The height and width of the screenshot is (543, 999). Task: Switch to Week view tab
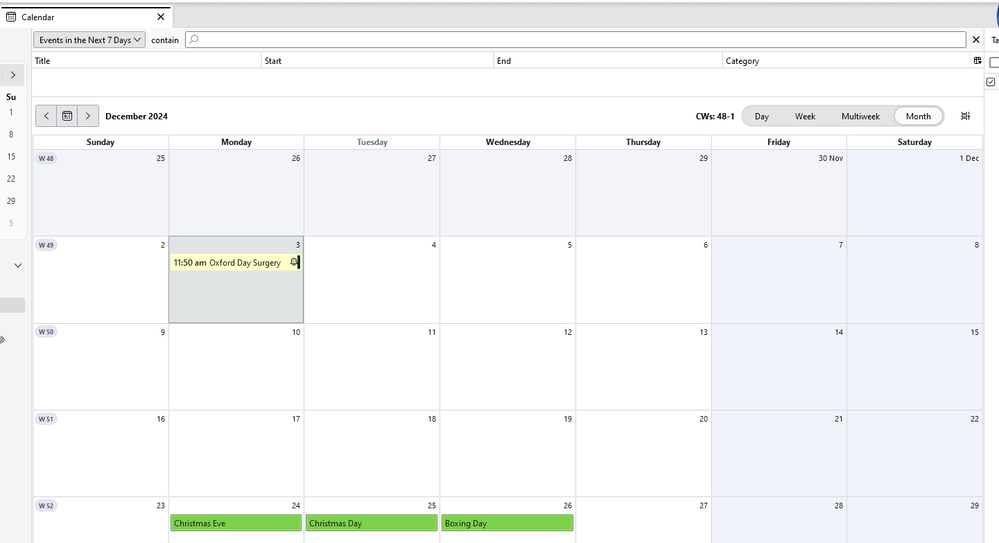(805, 116)
